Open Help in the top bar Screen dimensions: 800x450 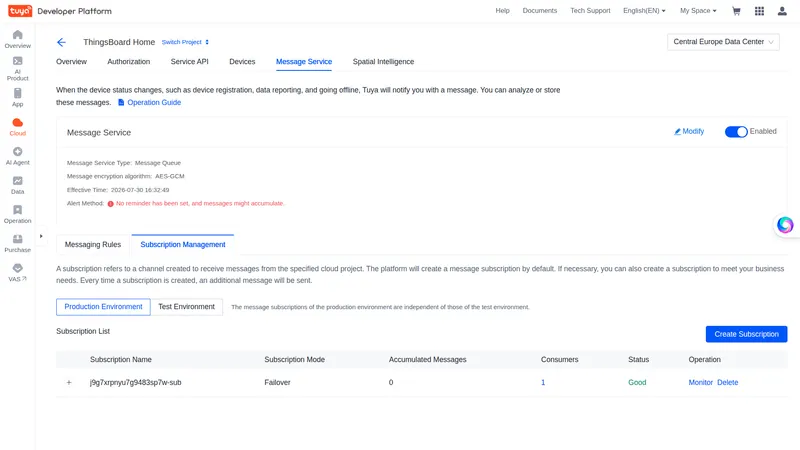click(x=502, y=11)
